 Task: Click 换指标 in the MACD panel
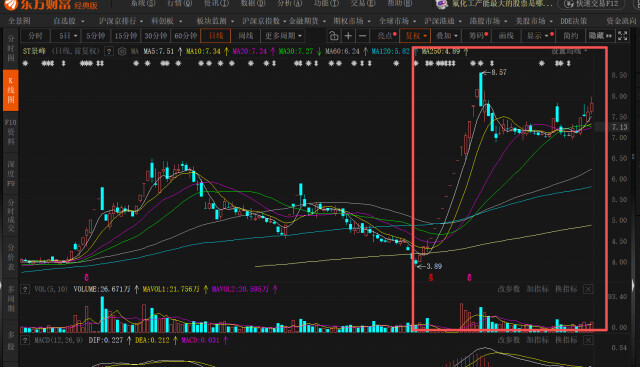(x=566, y=340)
